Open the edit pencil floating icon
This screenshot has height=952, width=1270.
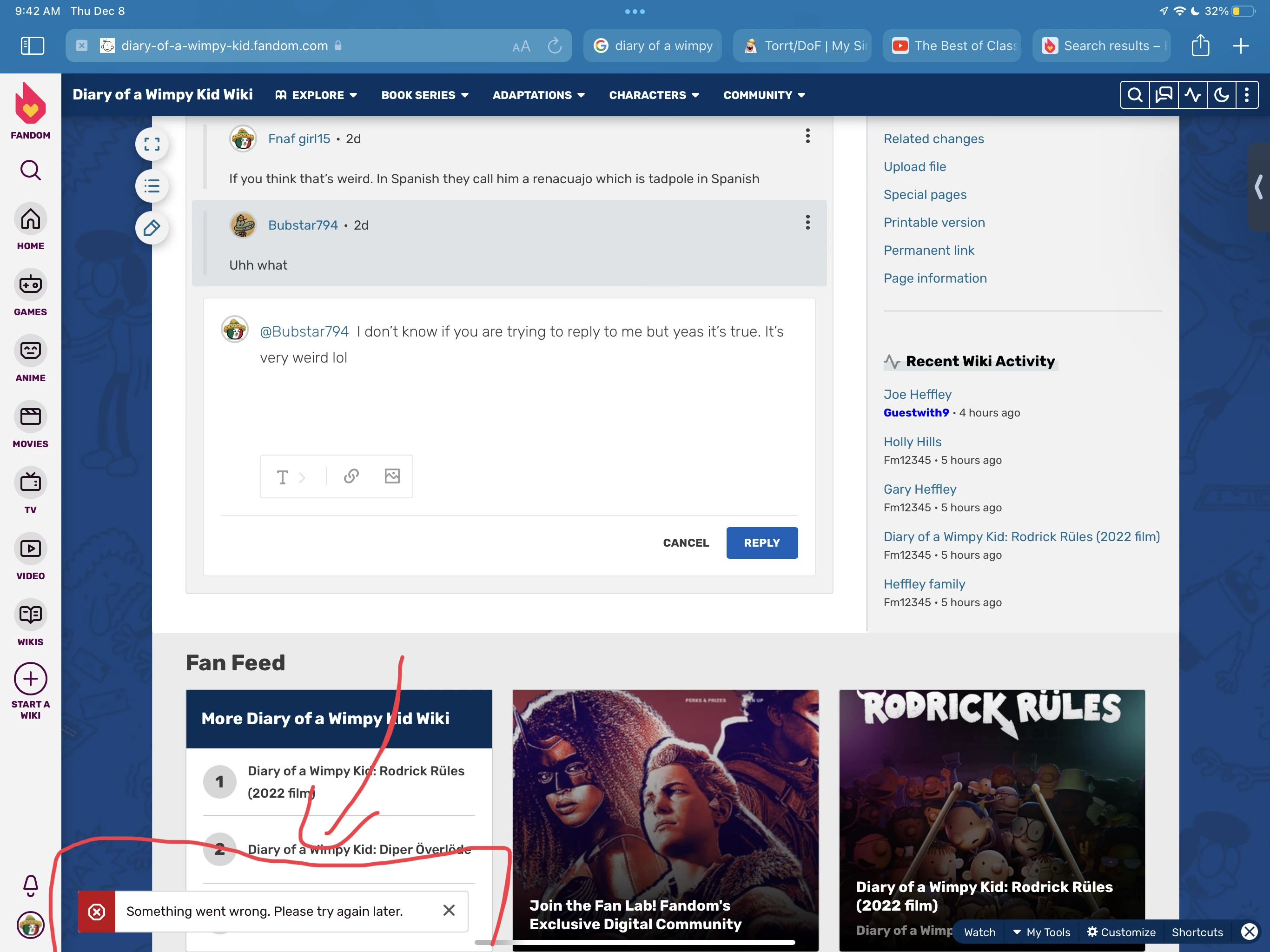point(151,228)
